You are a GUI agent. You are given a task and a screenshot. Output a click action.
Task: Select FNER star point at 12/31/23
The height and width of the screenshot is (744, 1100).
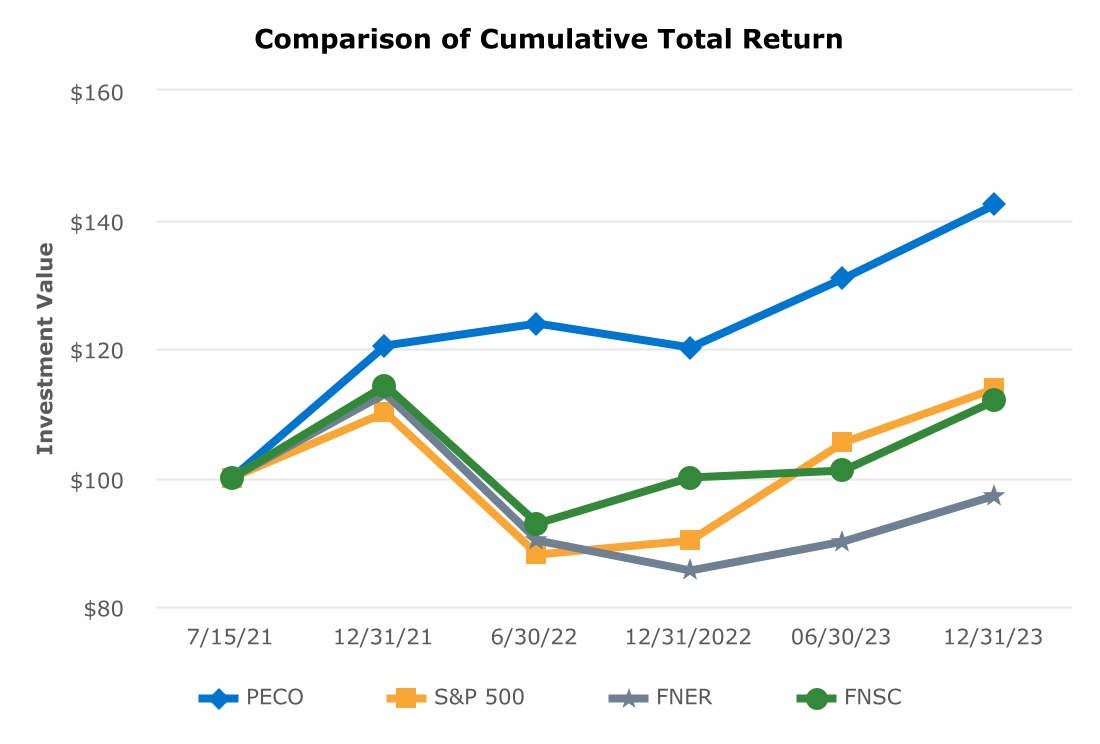[x=994, y=496]
